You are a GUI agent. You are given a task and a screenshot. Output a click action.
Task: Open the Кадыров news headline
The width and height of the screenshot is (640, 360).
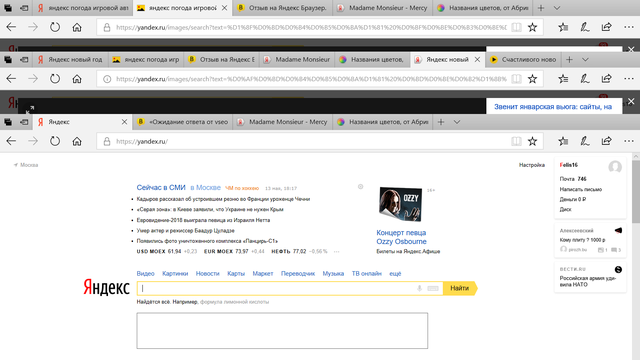(223, 199)
